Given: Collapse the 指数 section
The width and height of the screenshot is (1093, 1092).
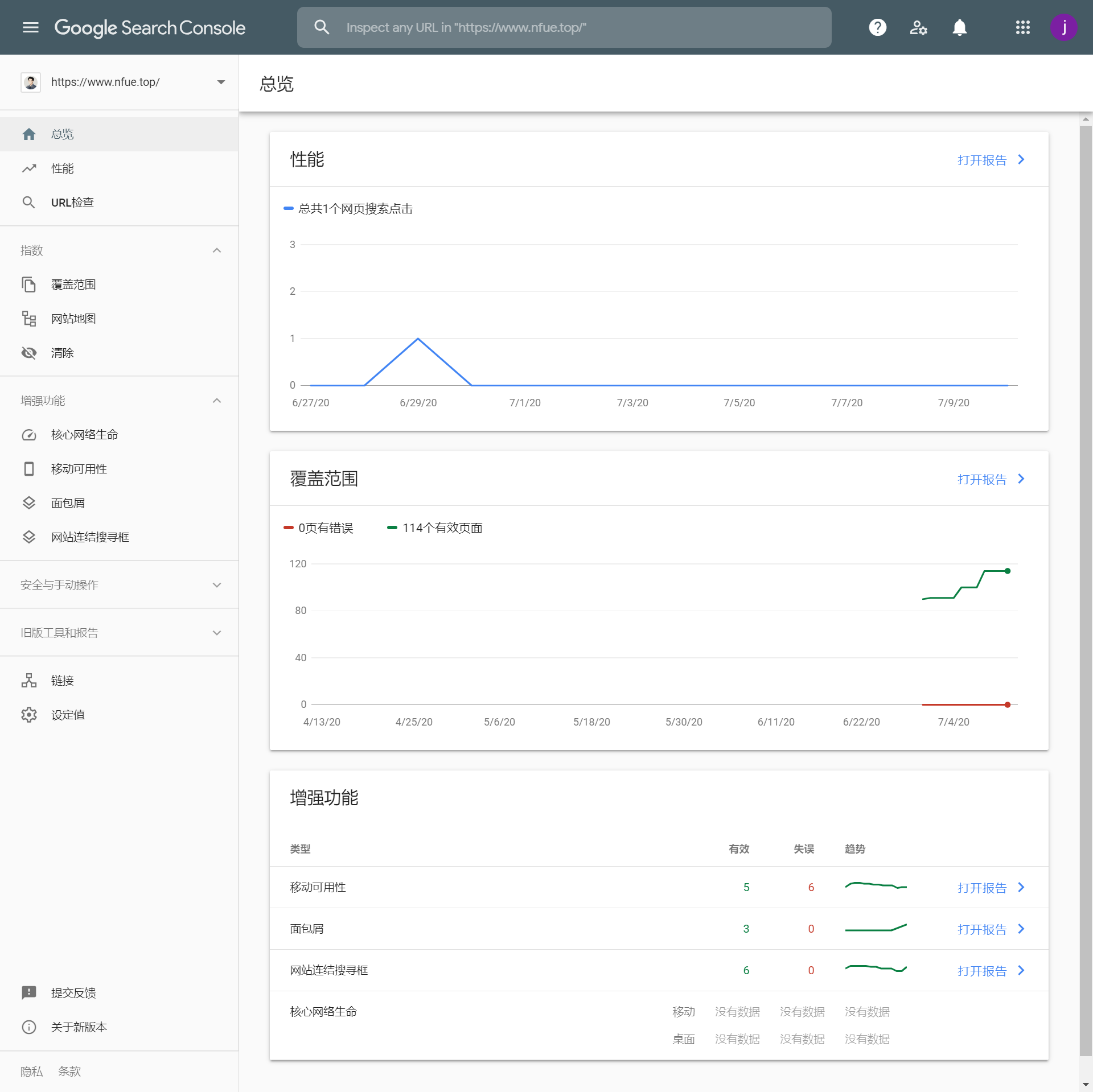Looking at the screenshot, I should [217, 250].
